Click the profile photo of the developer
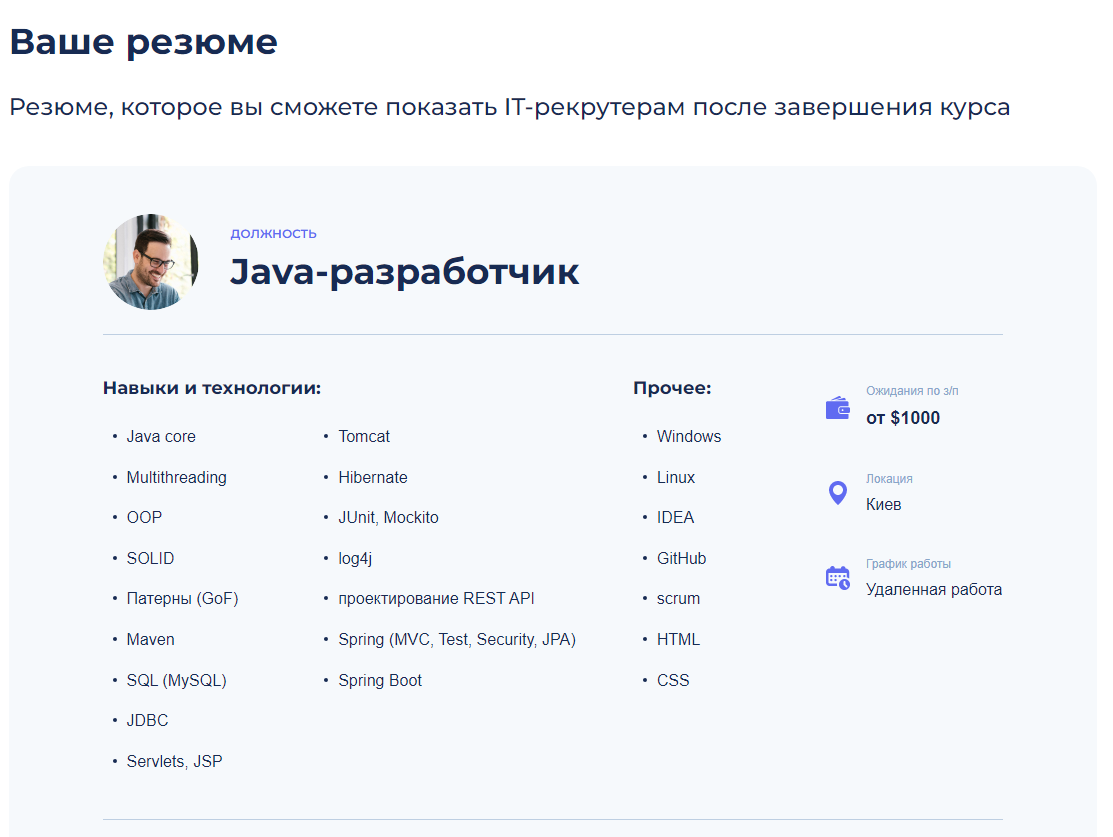The image size is (1113, 837). point(150,261)
